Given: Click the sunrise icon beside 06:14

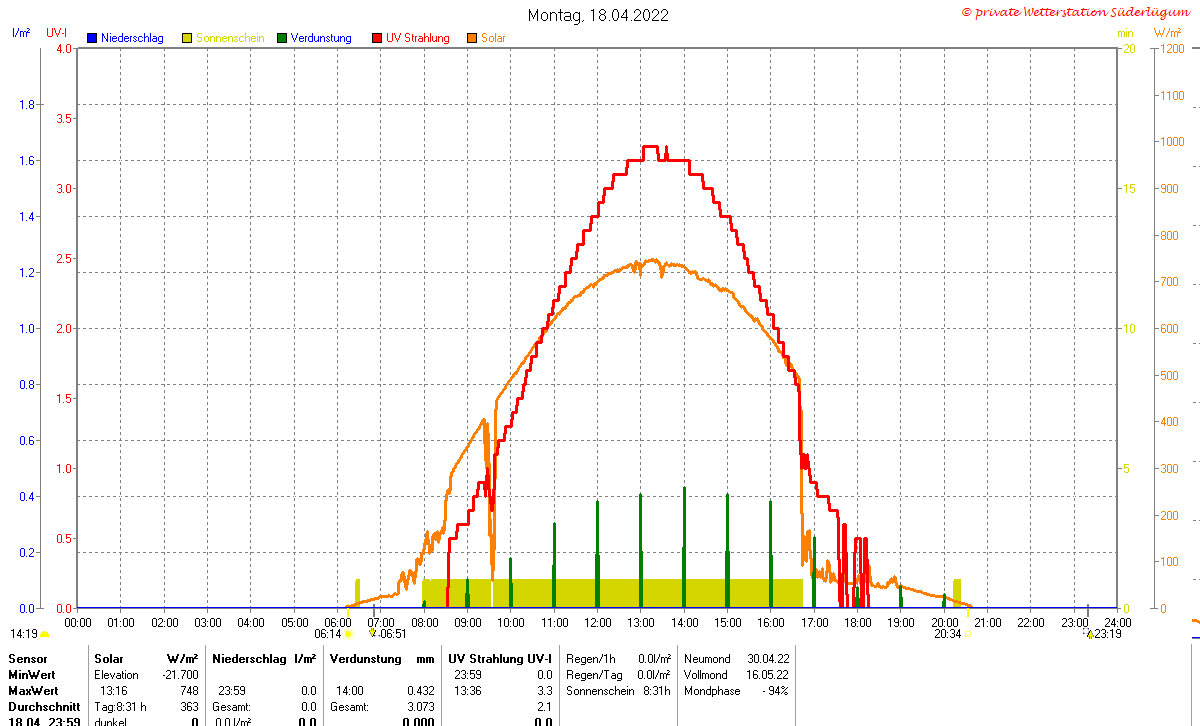Looking at the screenshot, I should point(348,634).
